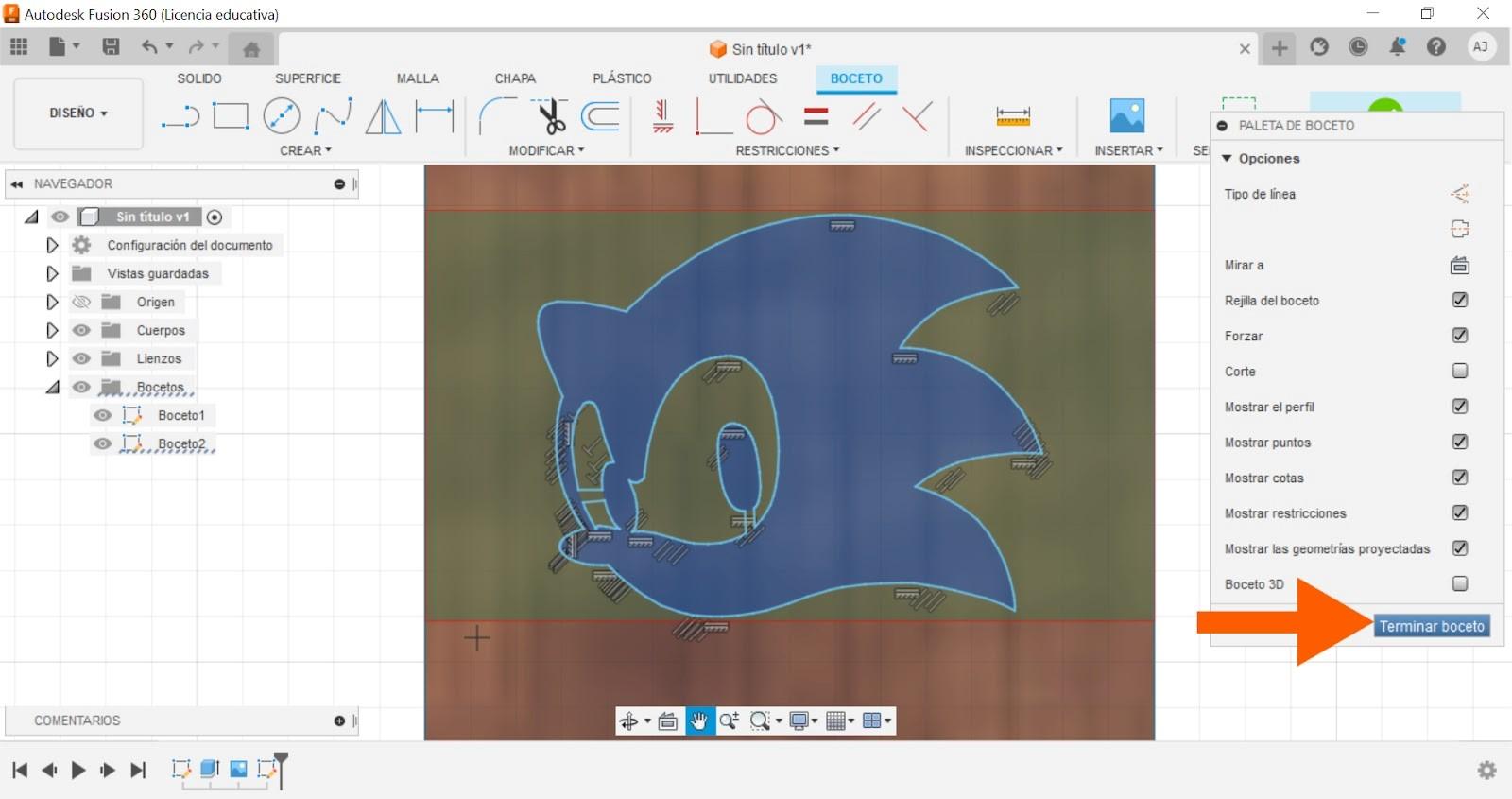This screenshot has width=1512, height=799.
Task: Enable the Boceto 3D checkbox
Action: [x=1460, y=583]
